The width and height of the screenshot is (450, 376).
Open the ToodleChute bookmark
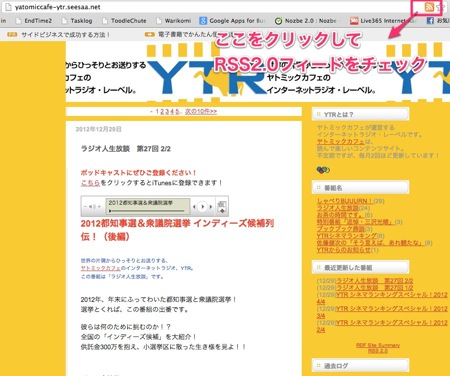[124, 21]
